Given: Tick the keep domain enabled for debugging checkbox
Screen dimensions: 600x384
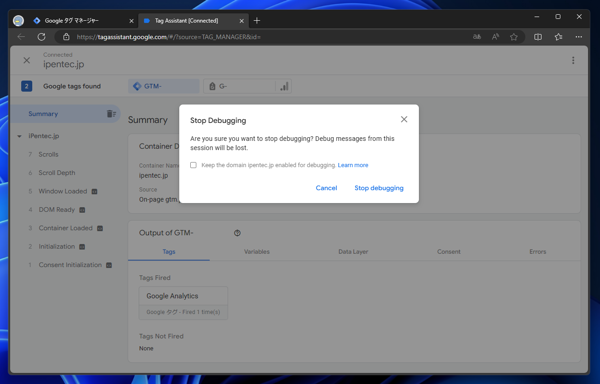Looking at the screenshot, I should 193,165.
